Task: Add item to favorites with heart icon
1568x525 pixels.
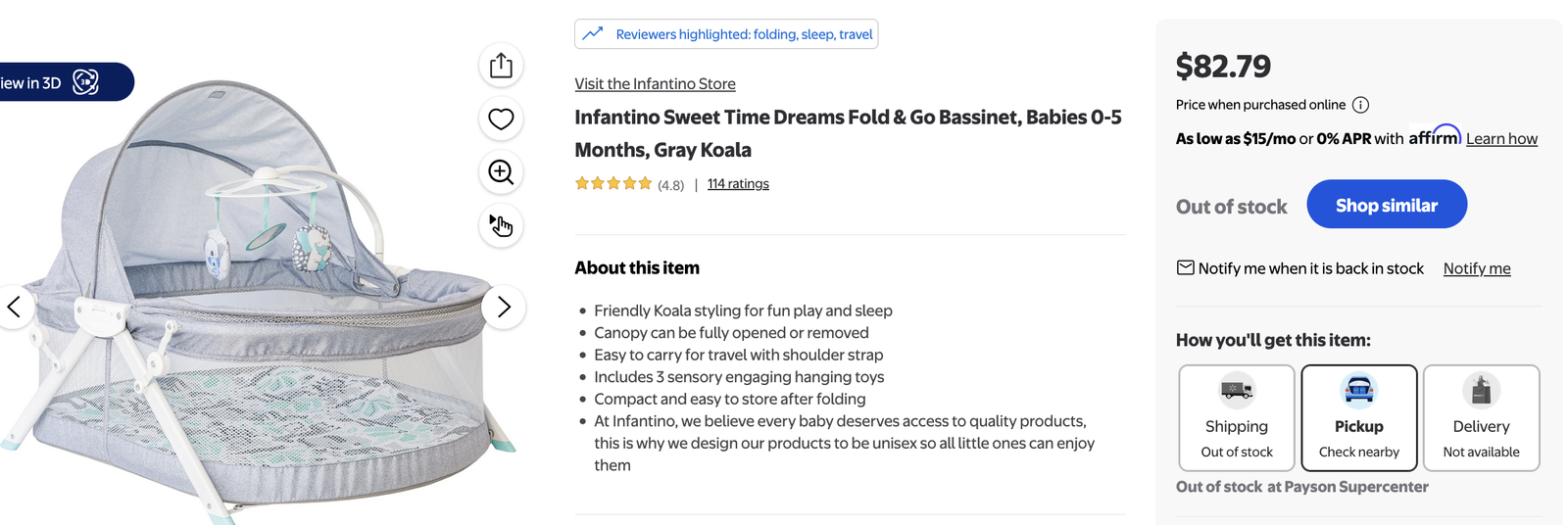Action: point(501,119)
